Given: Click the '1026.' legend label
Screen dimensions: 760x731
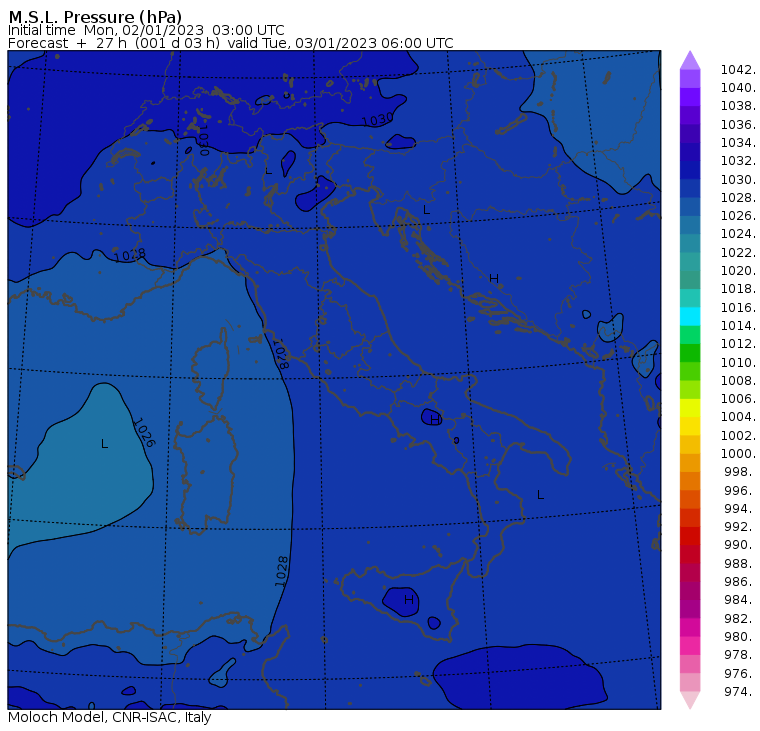Looking at the screenshot, I should click(738, 216).
